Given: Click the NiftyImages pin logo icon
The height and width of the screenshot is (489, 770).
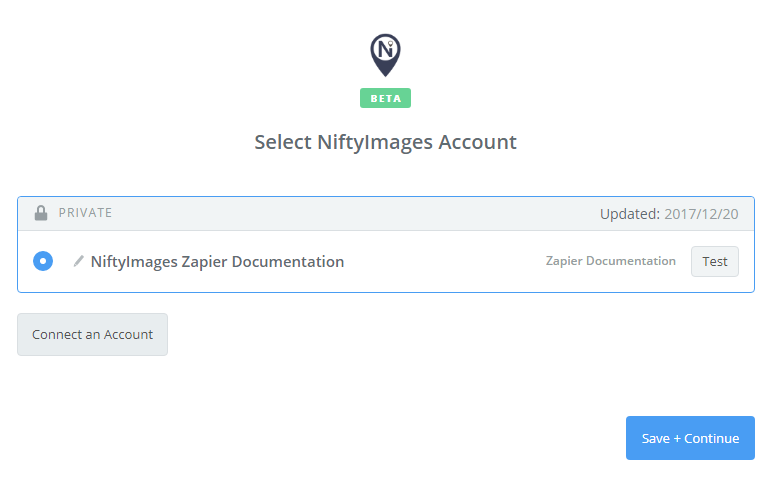Looking at the screenshot, I should (x=385, y=55).
